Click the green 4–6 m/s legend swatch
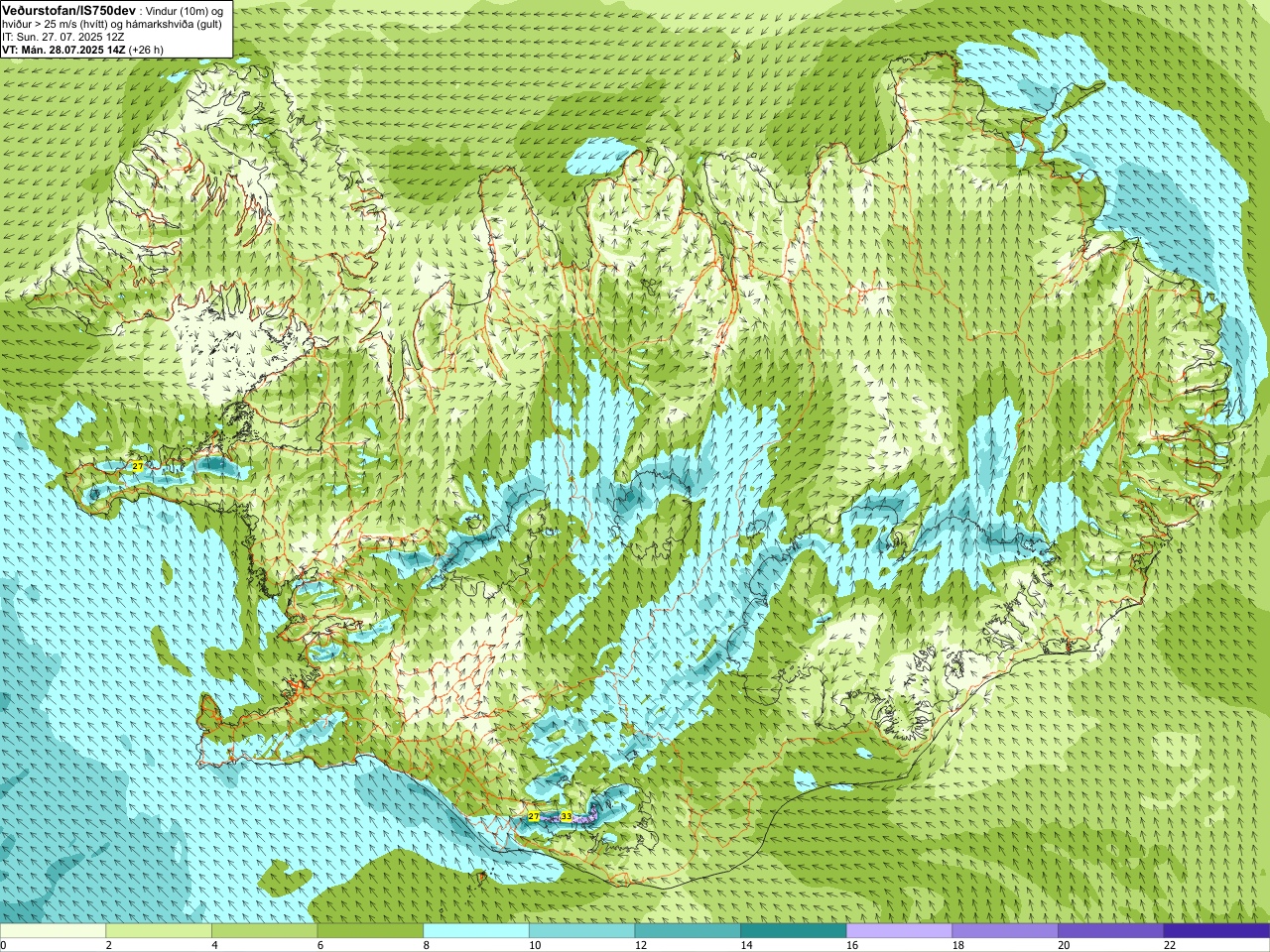1270x952 pixels. pos(264,931)
